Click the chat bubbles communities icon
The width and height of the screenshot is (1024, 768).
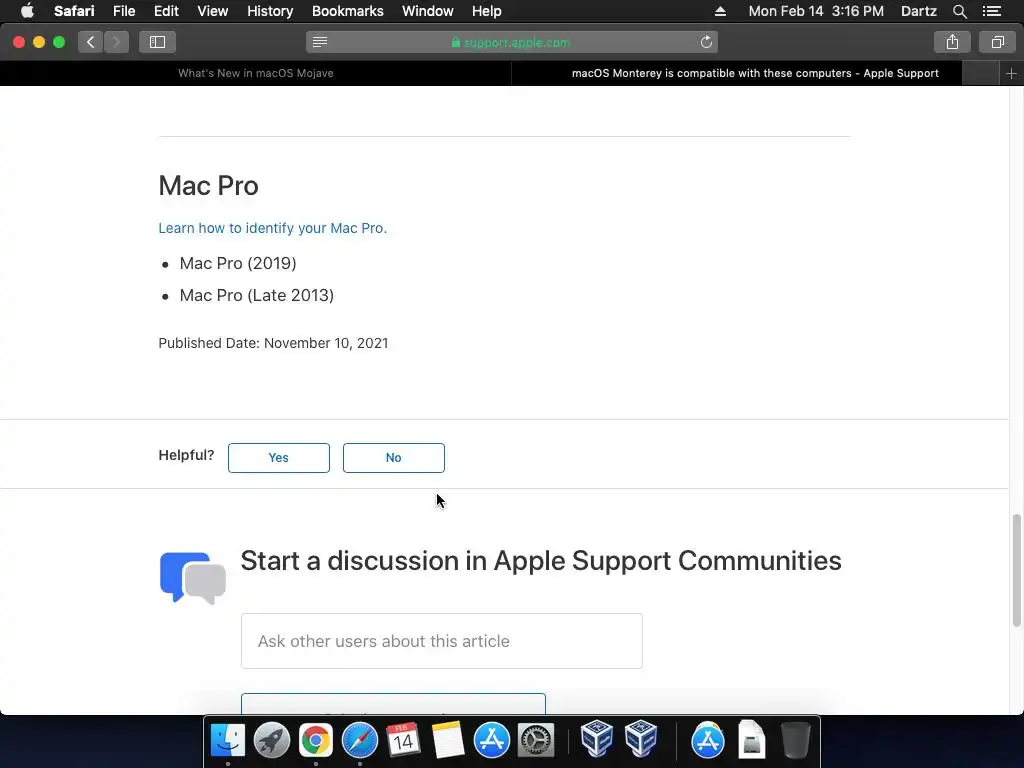[193, 578]
